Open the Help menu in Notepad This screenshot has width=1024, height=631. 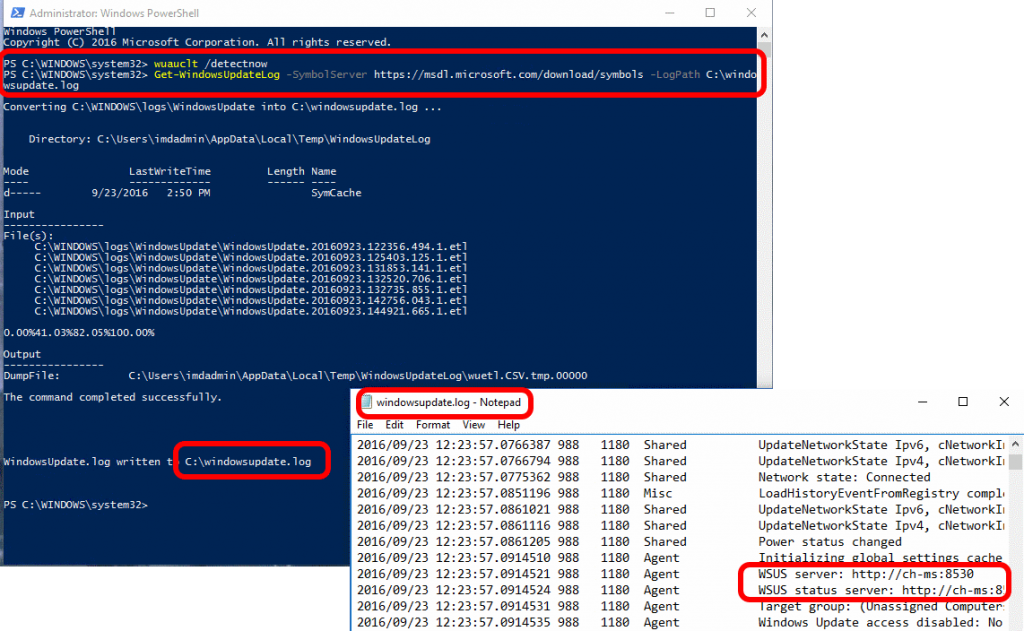point(510,424)
